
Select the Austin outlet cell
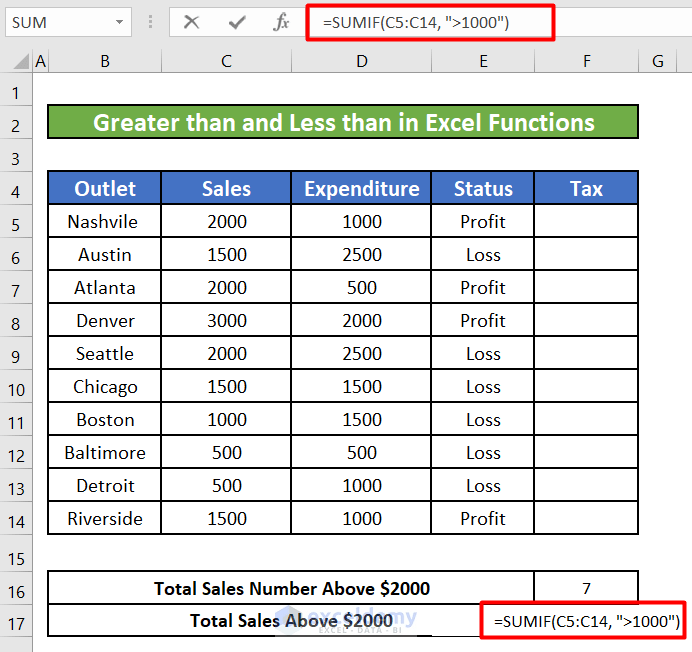point(105,254)
